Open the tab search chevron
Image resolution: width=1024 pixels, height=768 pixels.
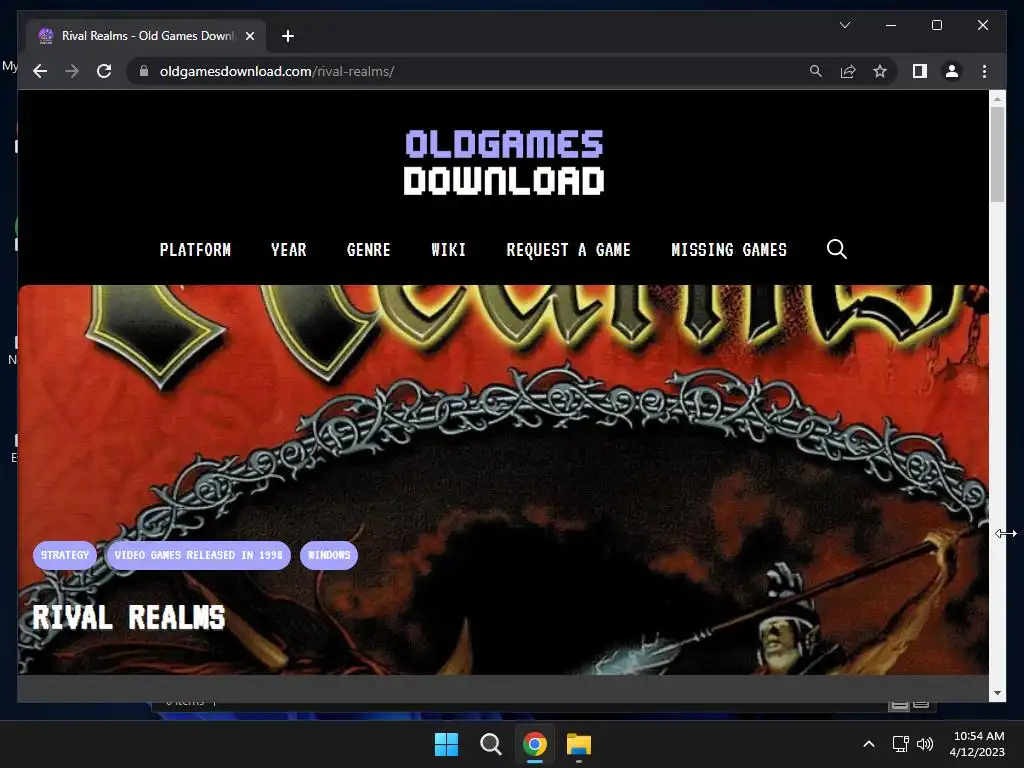[844, 25]
